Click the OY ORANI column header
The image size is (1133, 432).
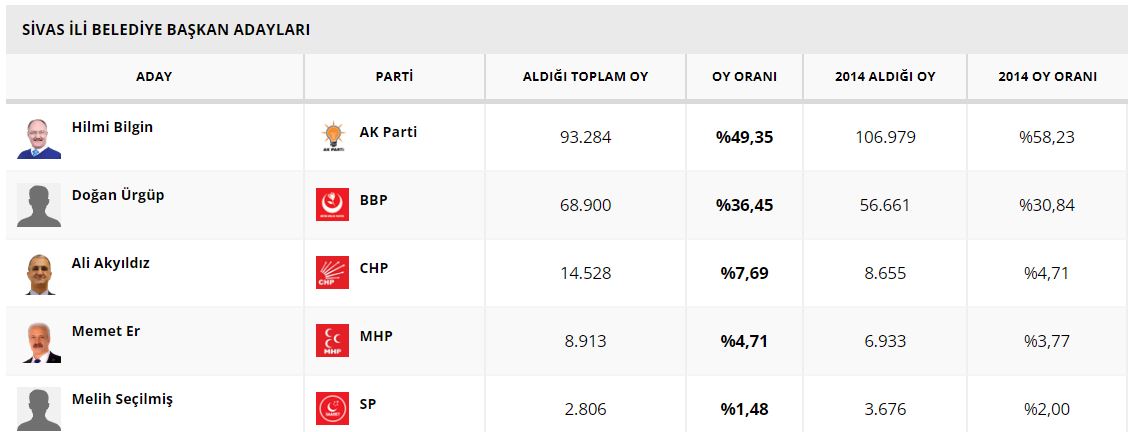(x=744, y=77)
